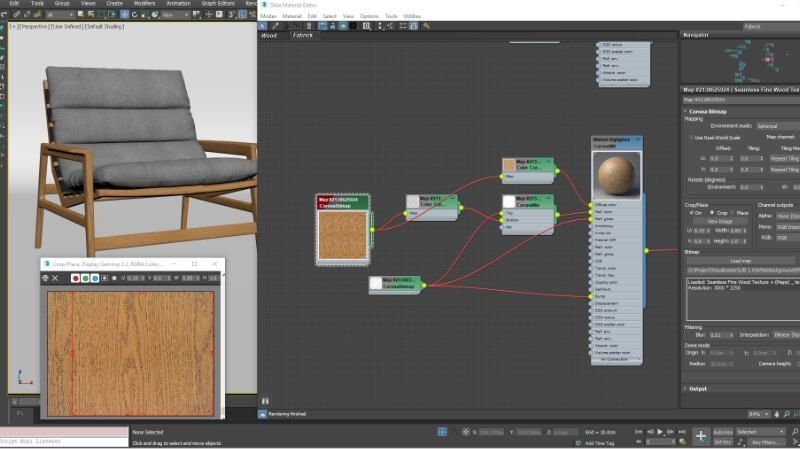Click the search binoculars icon in node view
Screen dimensions: 800x450
point(265,401)
